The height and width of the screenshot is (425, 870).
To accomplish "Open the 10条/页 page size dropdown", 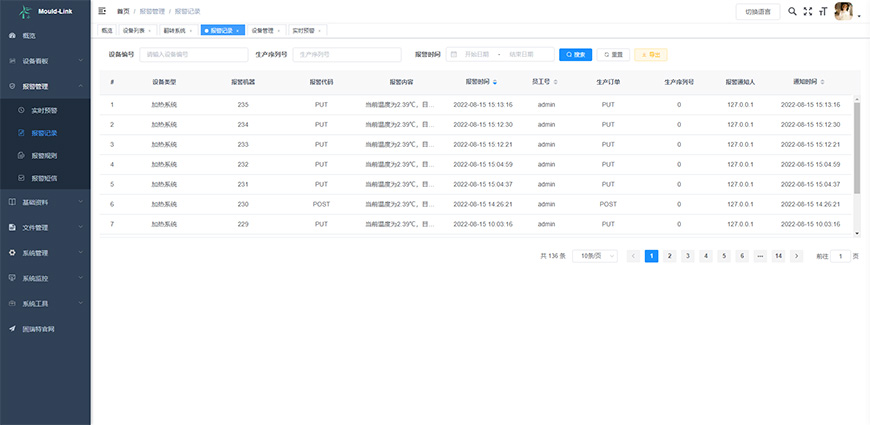I will pos(598,256).
